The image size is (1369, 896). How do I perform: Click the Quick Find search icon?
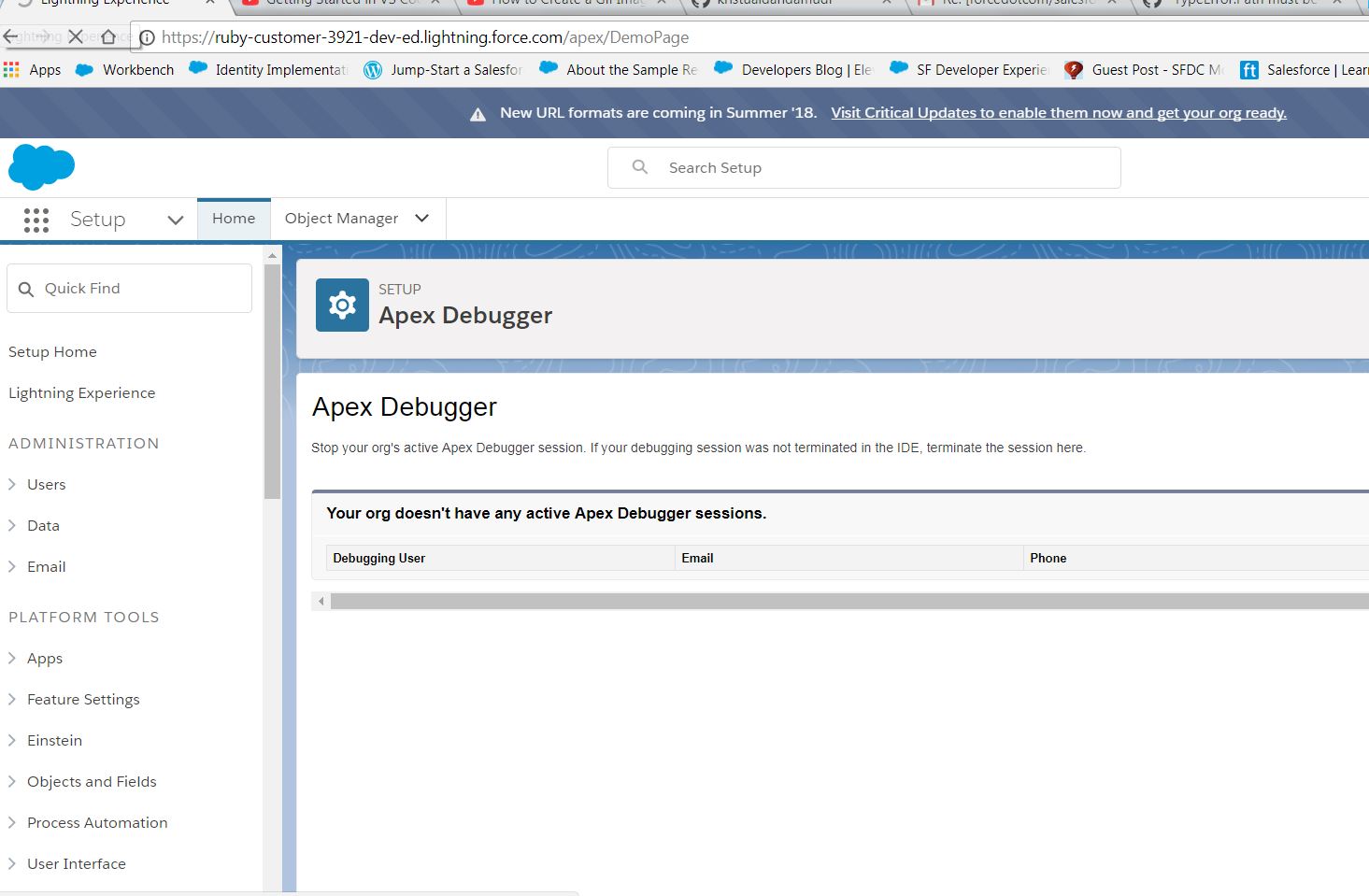point(26,288)
